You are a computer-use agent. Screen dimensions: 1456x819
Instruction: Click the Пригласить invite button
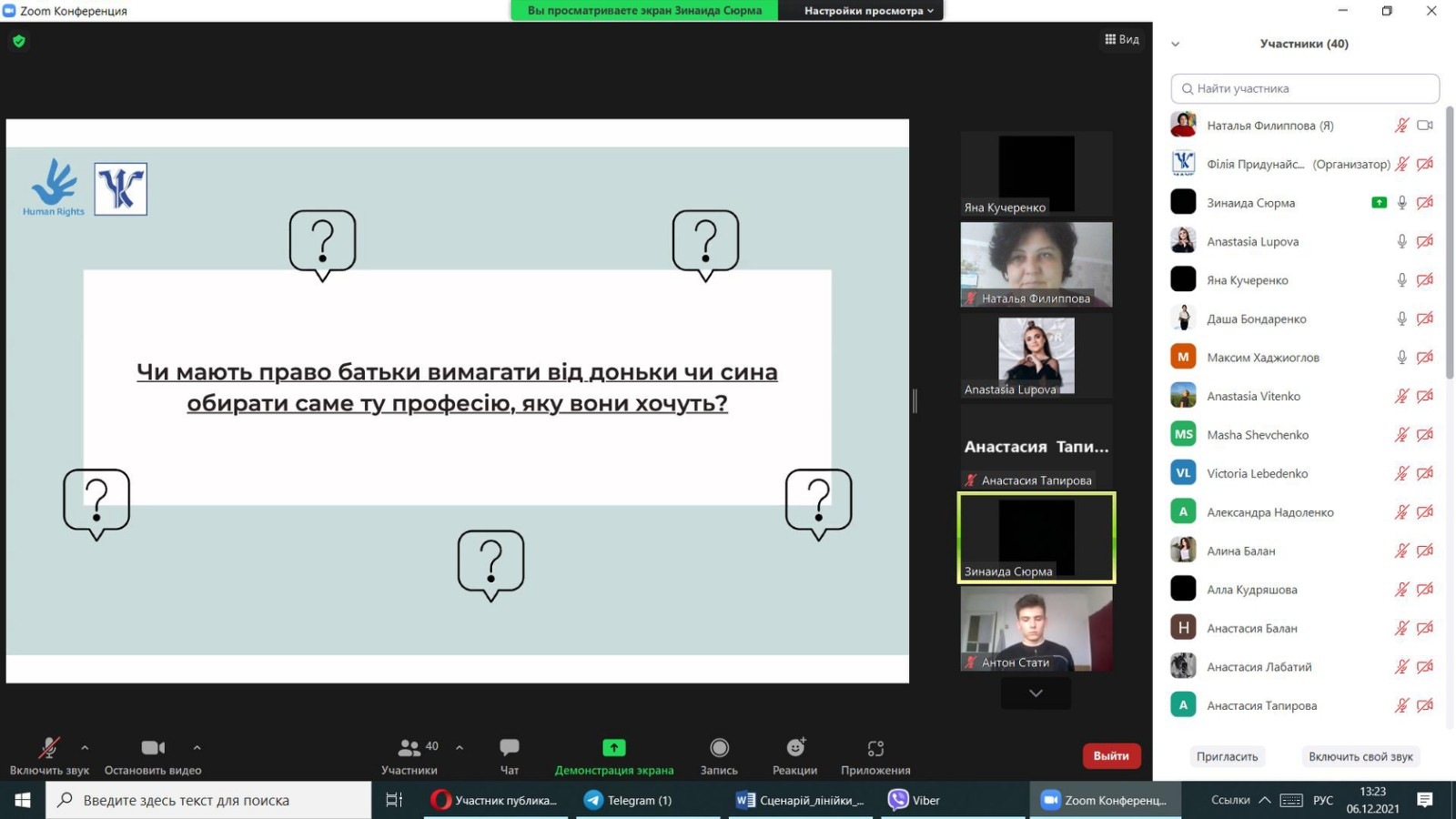(1227, 756)
